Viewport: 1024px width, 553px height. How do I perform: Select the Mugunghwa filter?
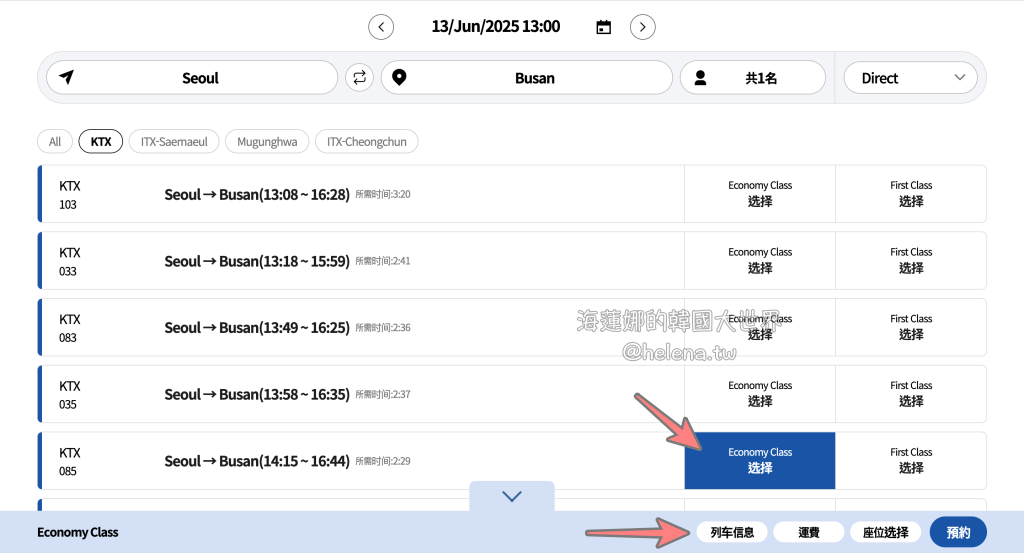(267, 142)
